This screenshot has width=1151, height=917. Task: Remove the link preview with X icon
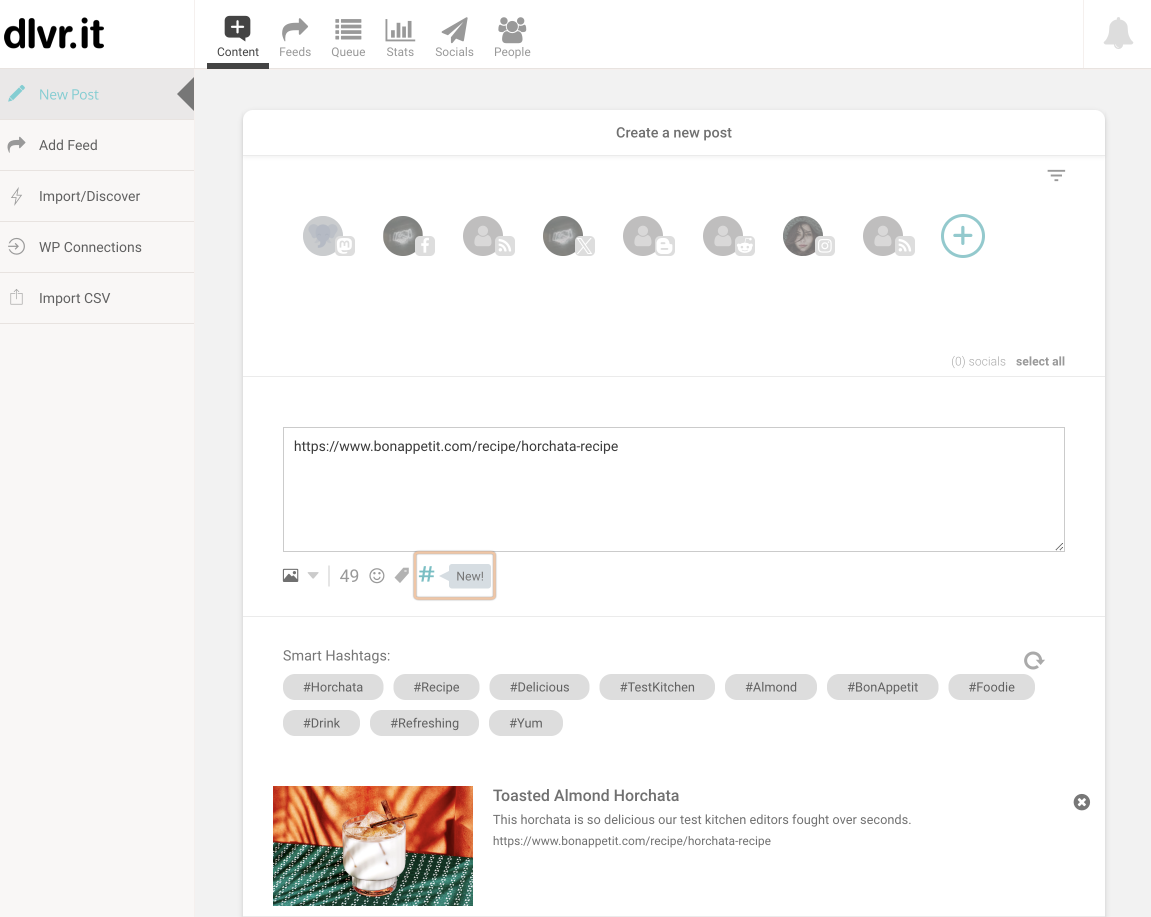[1081, 802]
